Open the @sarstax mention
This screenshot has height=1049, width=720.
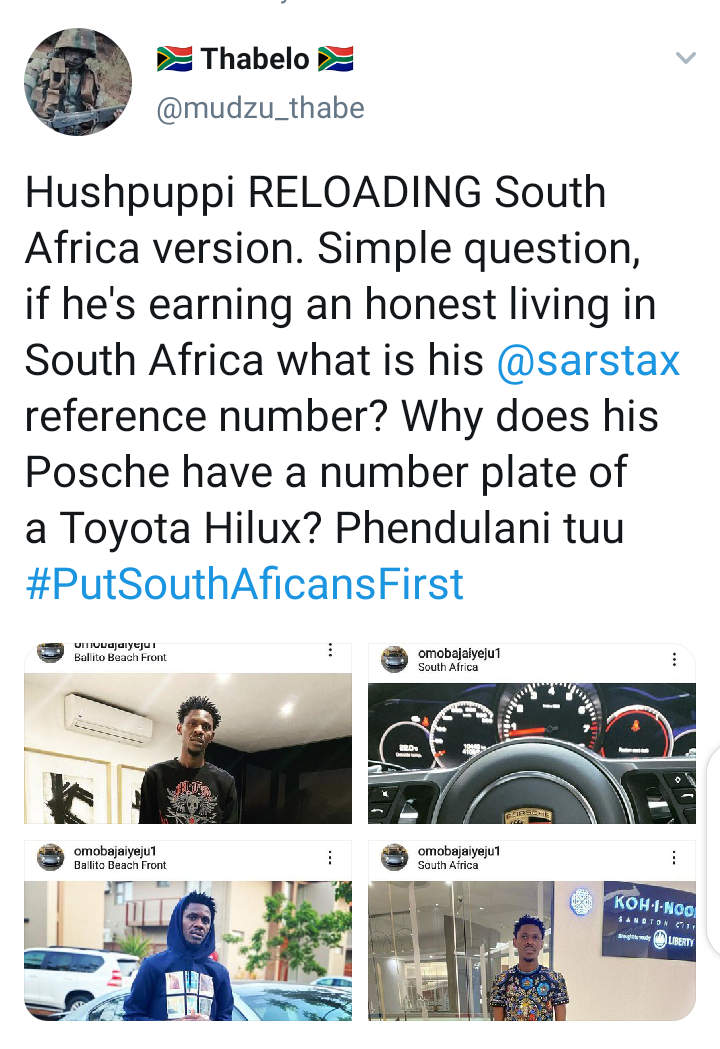click(588, 360)
